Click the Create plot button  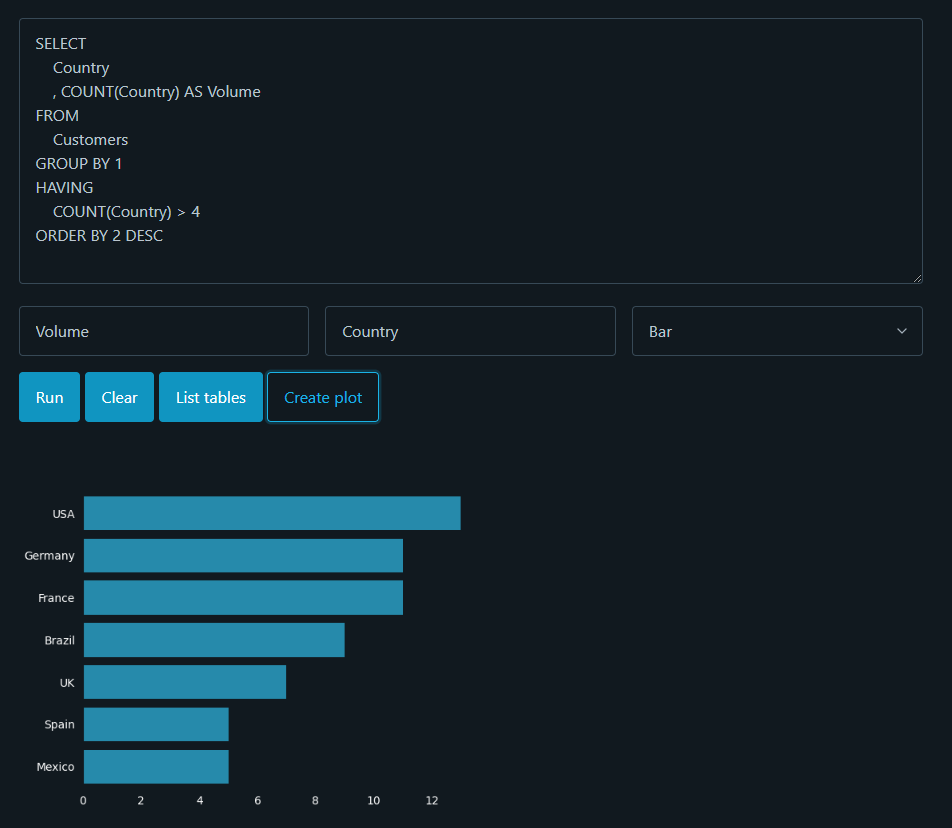click(322, 397)
